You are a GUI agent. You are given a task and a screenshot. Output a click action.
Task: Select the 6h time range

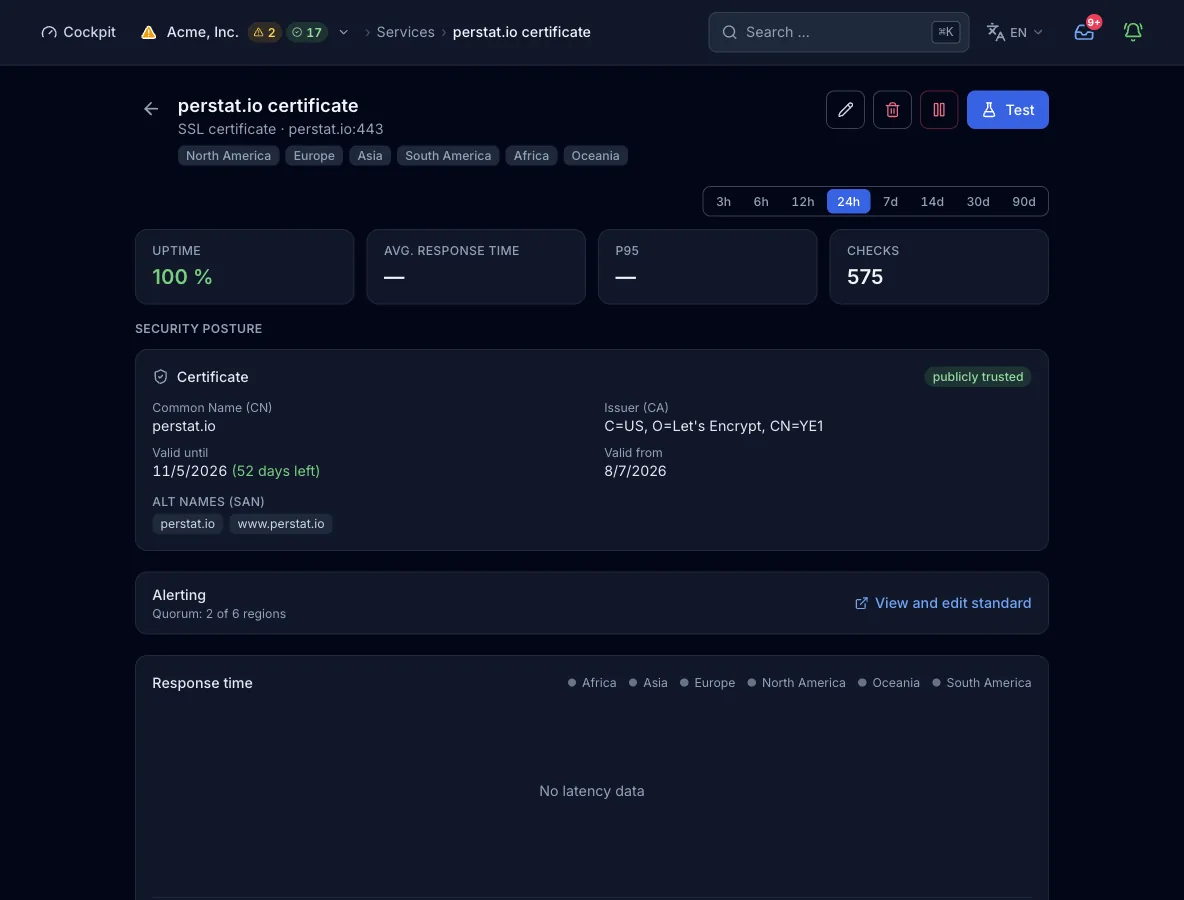pyautogui.click(x=761, y=202)
